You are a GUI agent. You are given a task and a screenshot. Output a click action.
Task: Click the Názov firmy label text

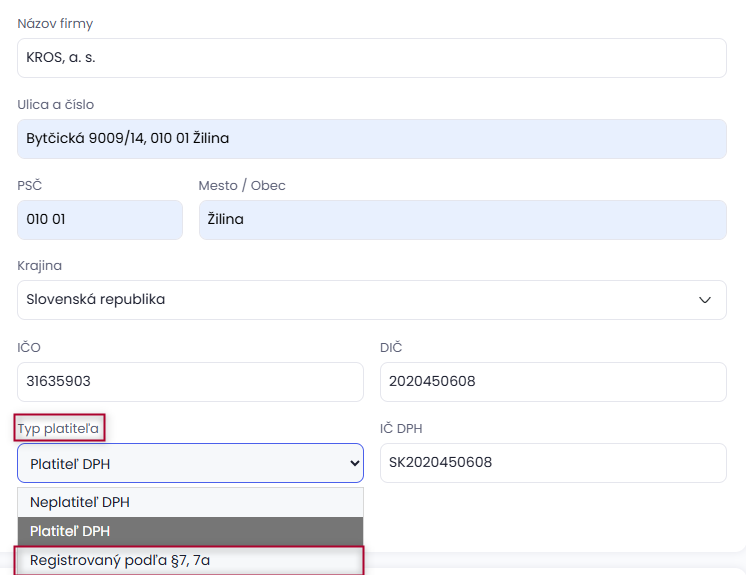point(55,23)
